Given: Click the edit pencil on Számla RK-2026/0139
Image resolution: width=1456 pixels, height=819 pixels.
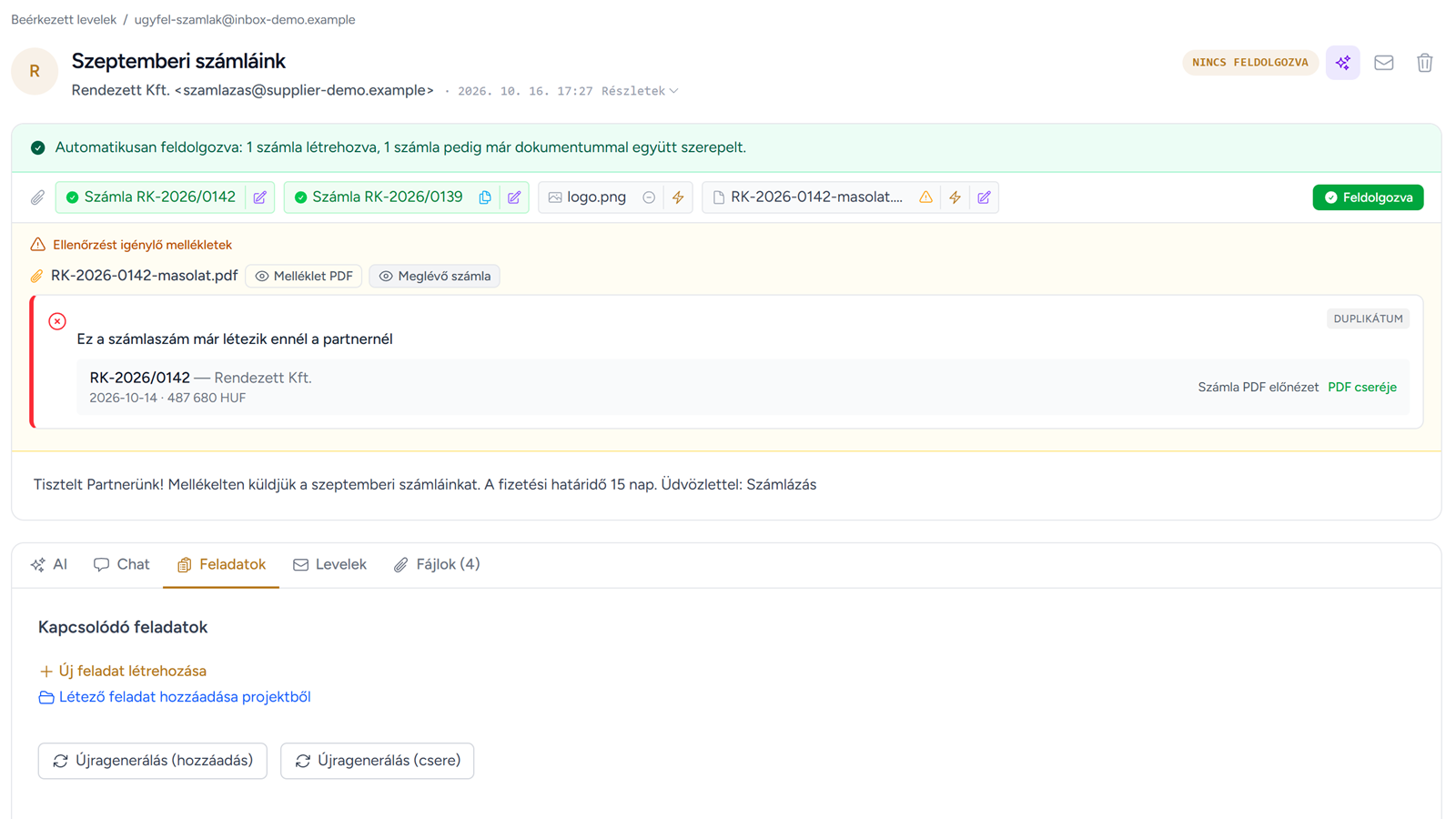Looking at the screenshot, I should 514,197.
